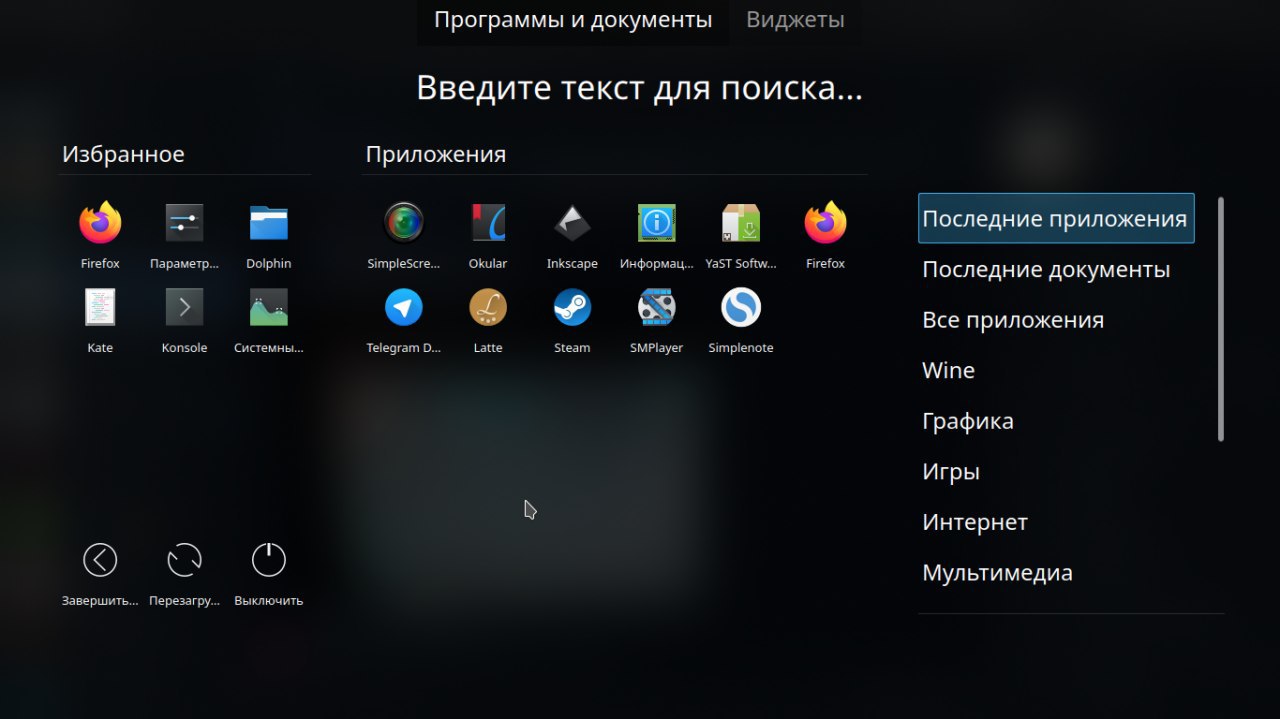Launch SimpleScreenRecorder application
The height and width of the screenshot is (719, 1280).
pos(404,223)
